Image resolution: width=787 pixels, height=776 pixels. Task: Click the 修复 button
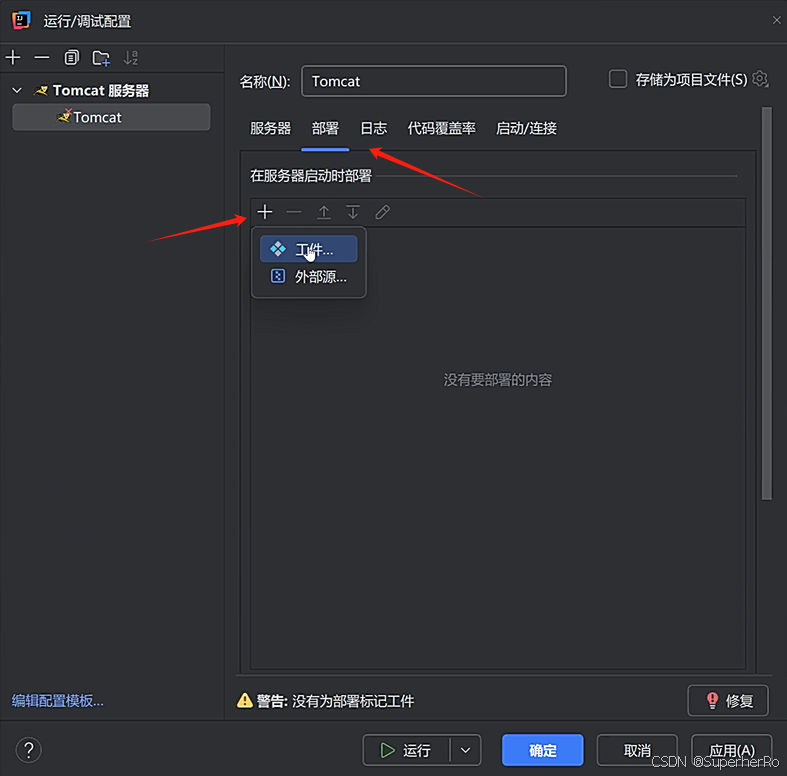[x=728, y=700]
